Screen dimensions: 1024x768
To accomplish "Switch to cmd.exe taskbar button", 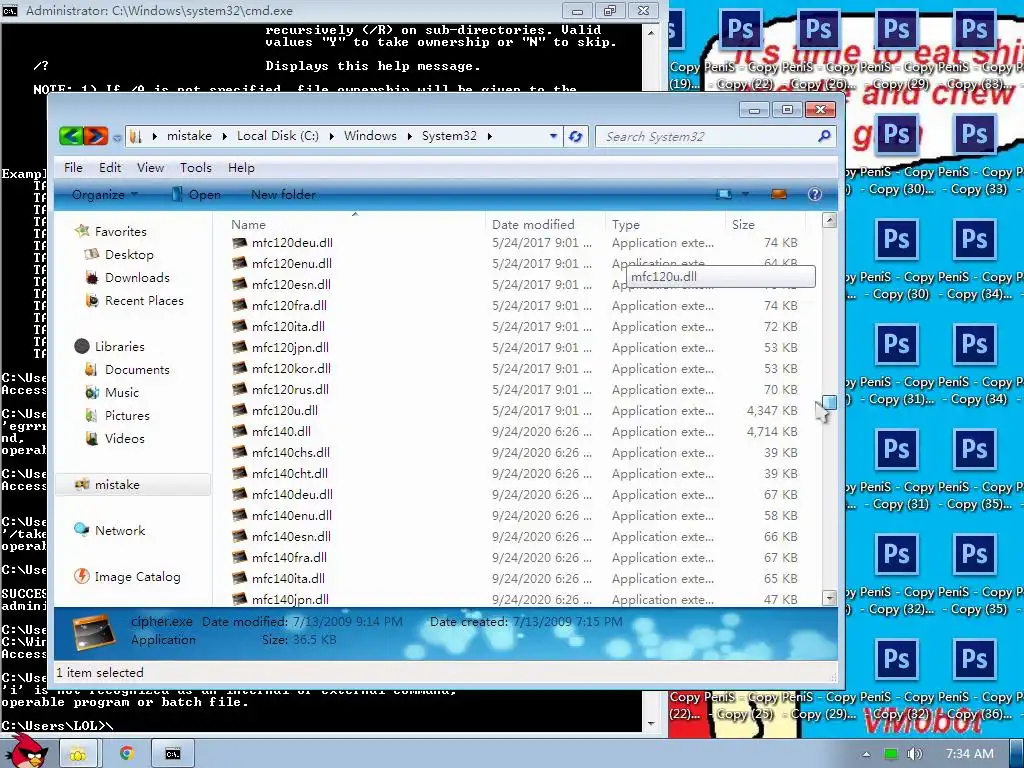I will [172, 754].
